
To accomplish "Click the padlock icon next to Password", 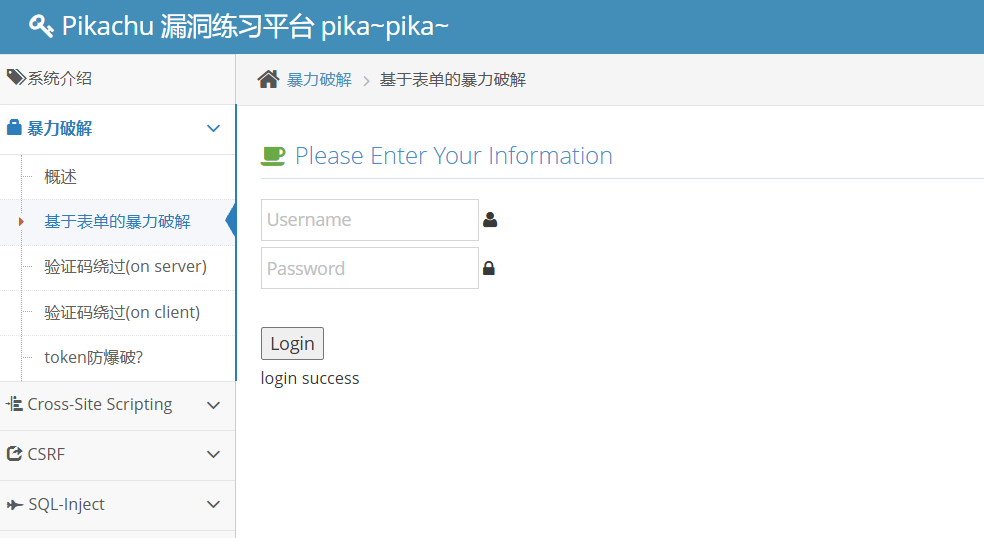I will (x=489, y=268).
